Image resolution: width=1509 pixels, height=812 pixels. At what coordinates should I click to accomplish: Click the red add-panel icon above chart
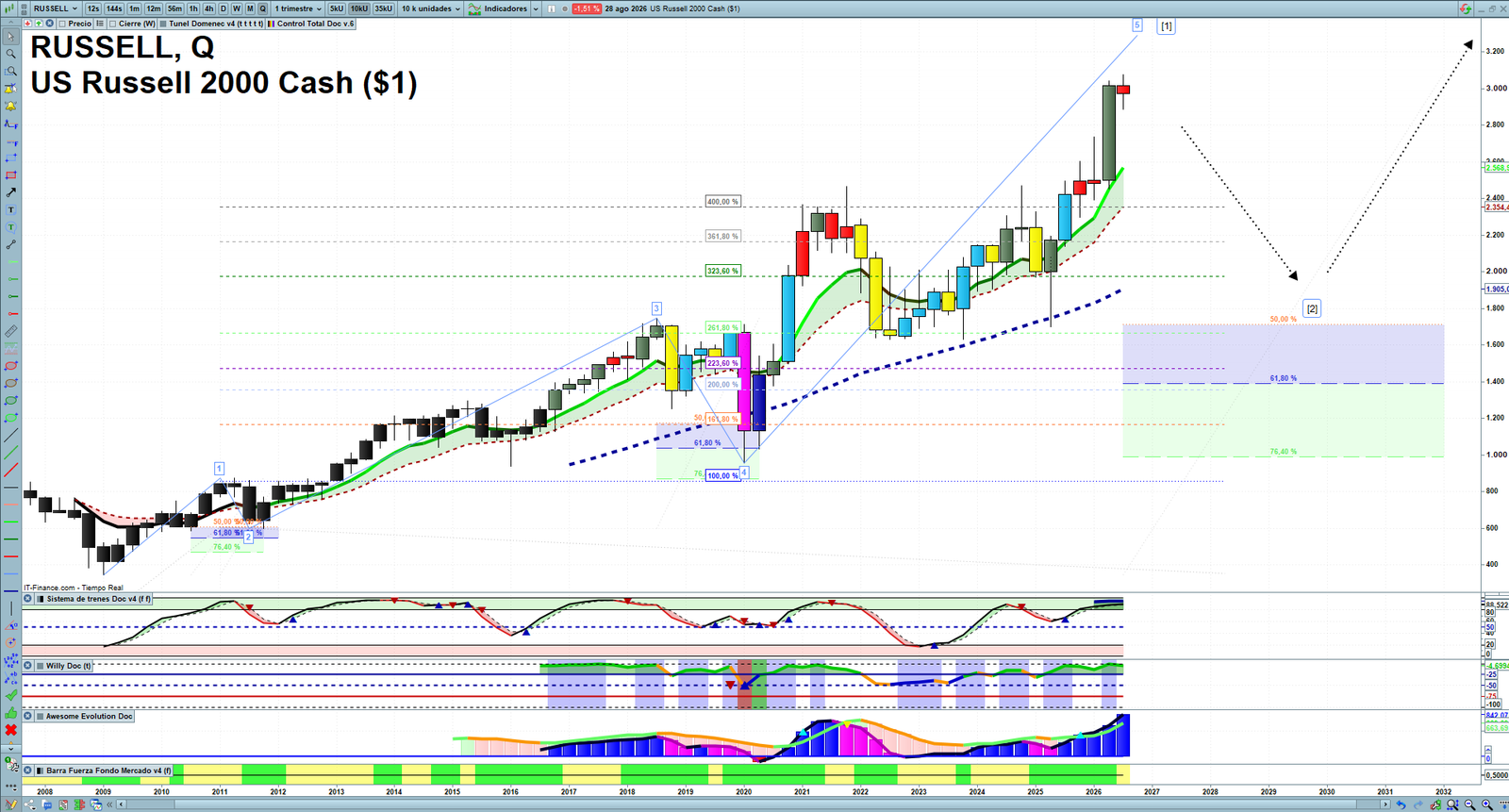28,24
